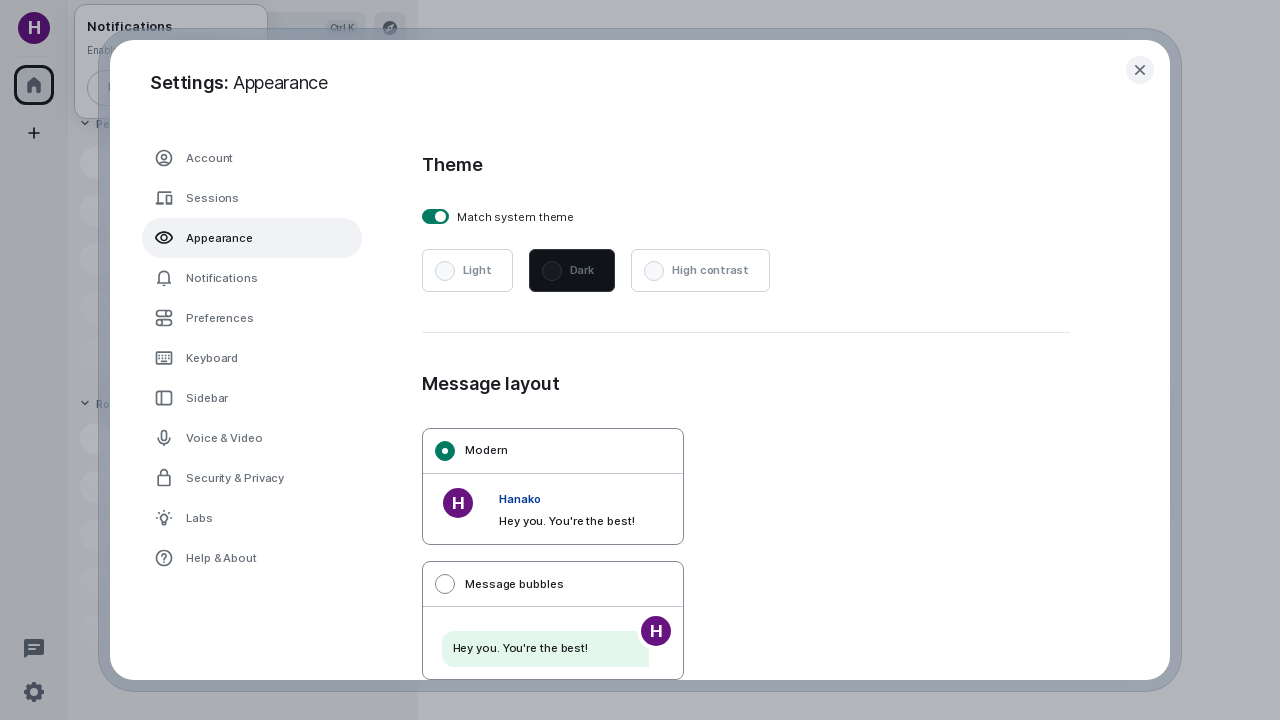
Task: Click the Notifications bell icon
Action: (164, 278)
